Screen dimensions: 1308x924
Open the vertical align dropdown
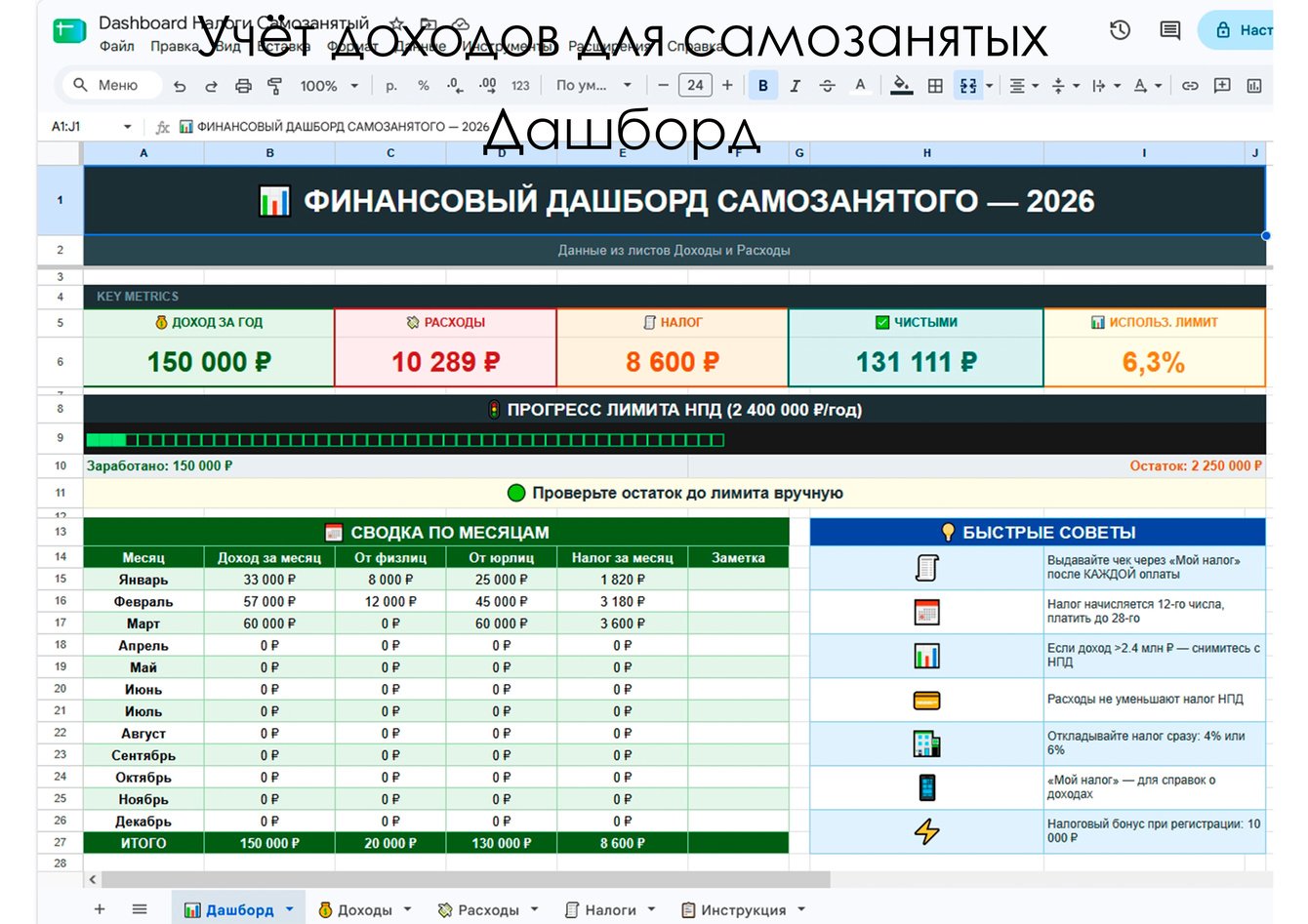(x=1064, y=86)
